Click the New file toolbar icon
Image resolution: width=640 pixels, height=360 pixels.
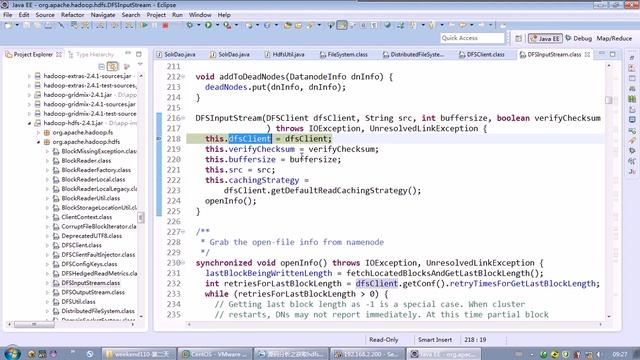pyautogui.click(x=8, y=25)
